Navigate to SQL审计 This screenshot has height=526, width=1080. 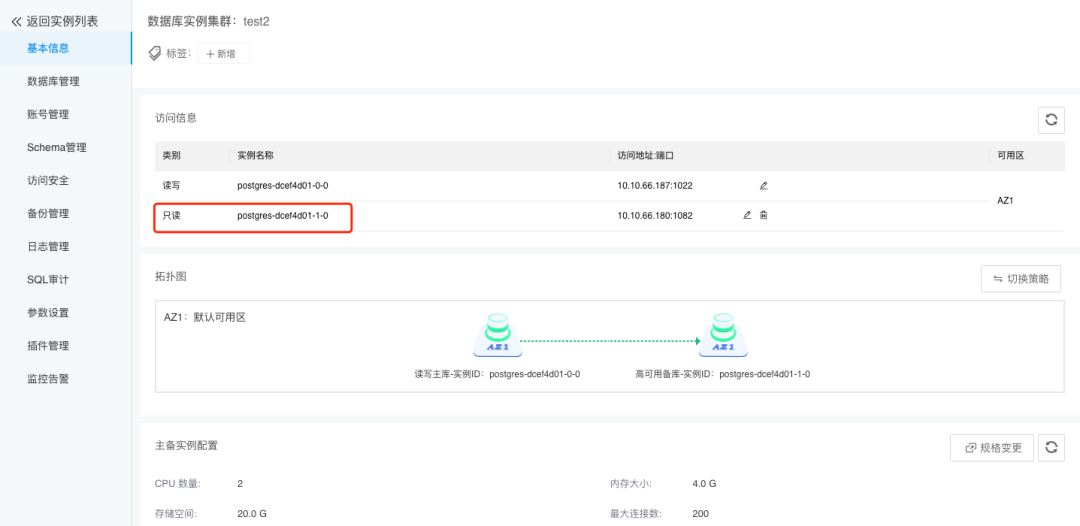[48, 280]
